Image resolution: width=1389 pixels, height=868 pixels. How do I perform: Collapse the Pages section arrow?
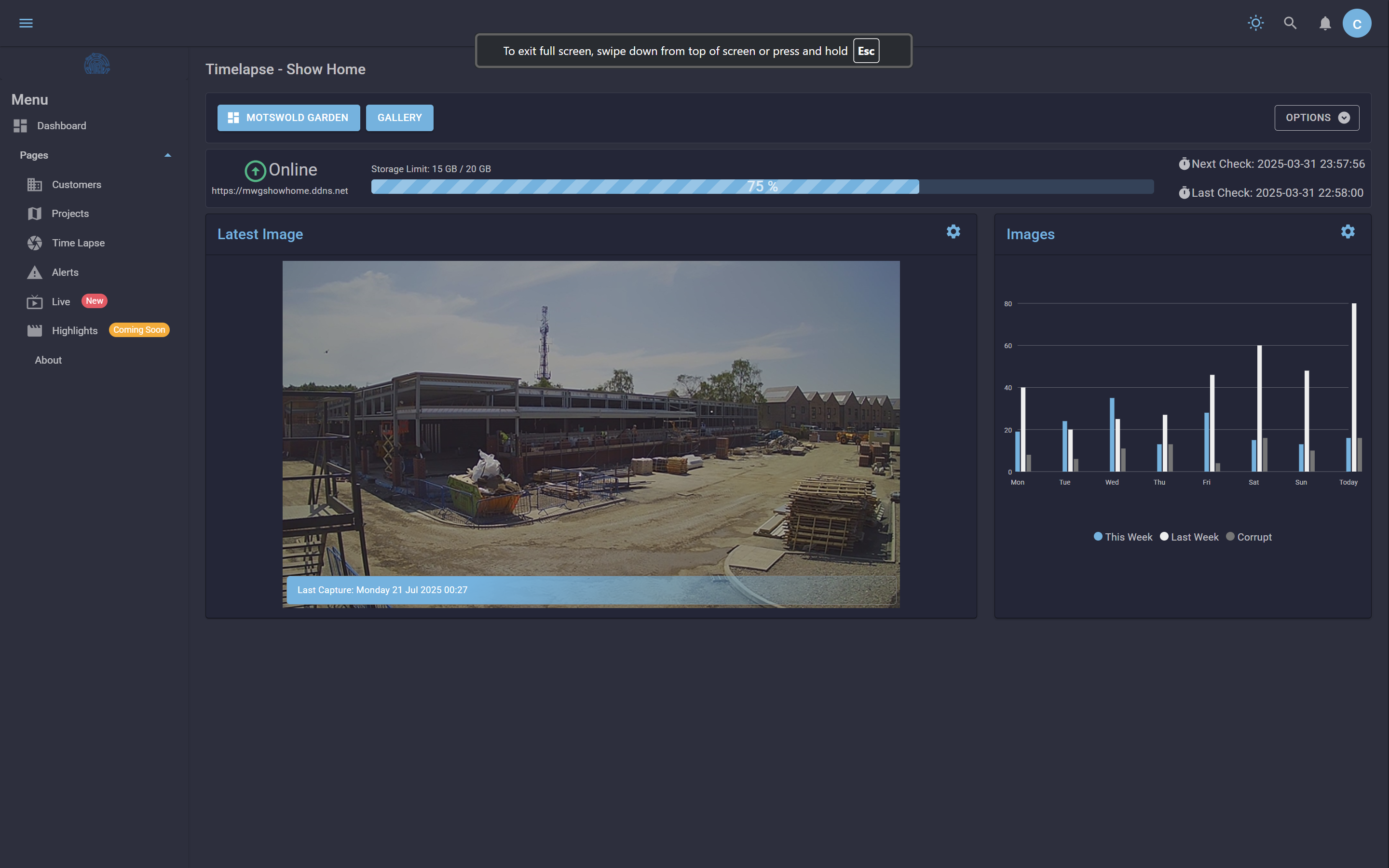point(168,155)
